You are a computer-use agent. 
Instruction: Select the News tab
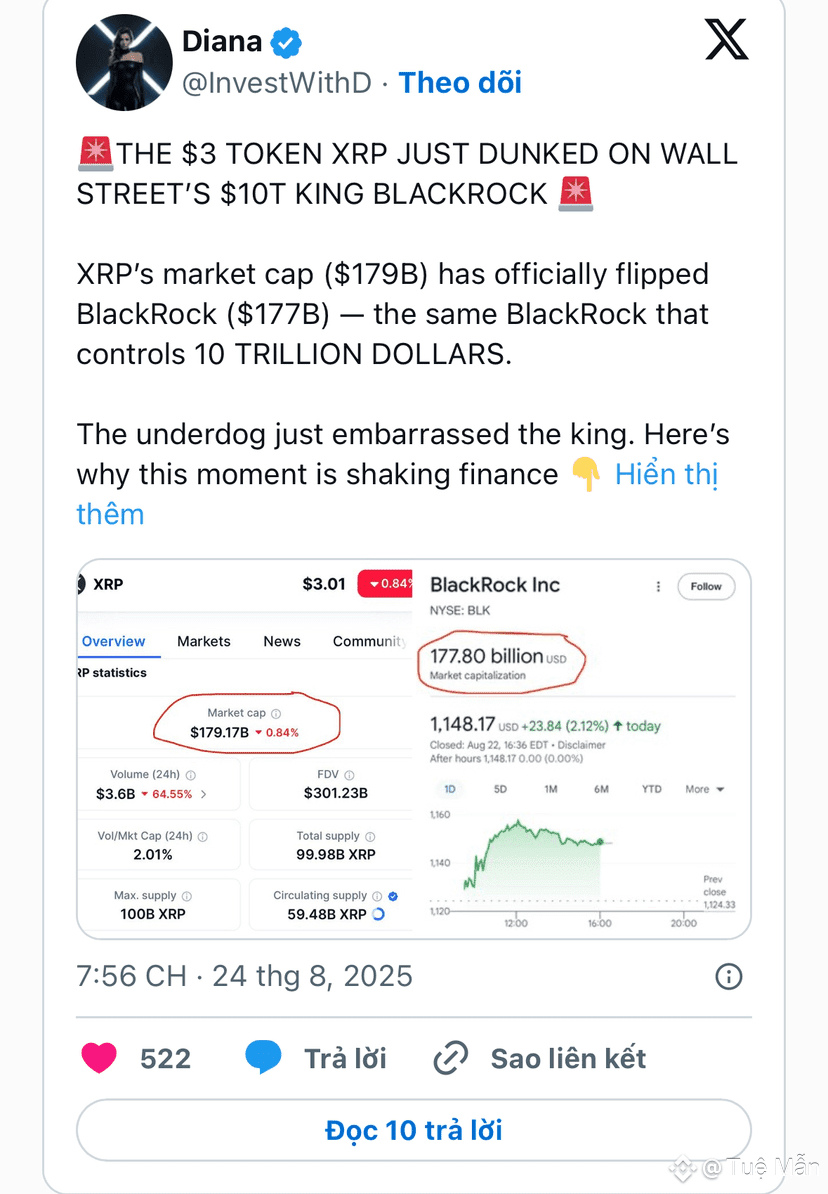click(x=282, y=641)
